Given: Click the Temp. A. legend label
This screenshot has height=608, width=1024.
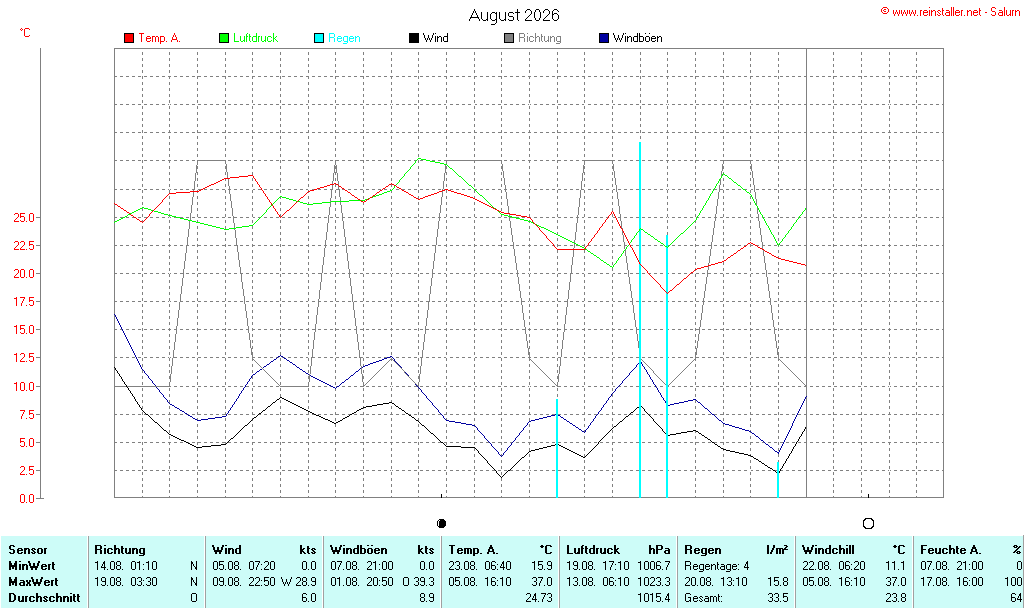Looking at the screenshot, I should pos(159,38).
